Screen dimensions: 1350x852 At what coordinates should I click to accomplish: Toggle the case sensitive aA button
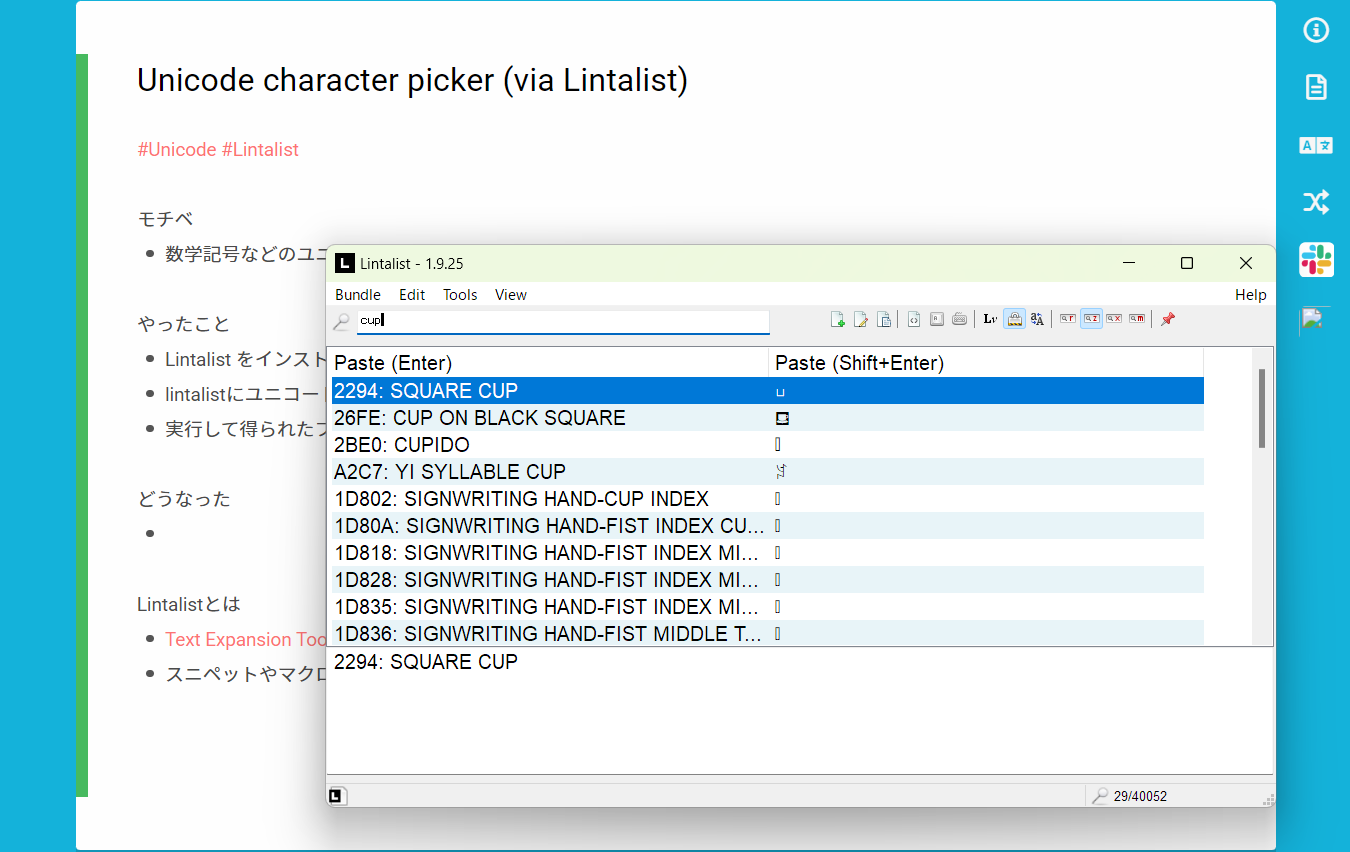1037,319
